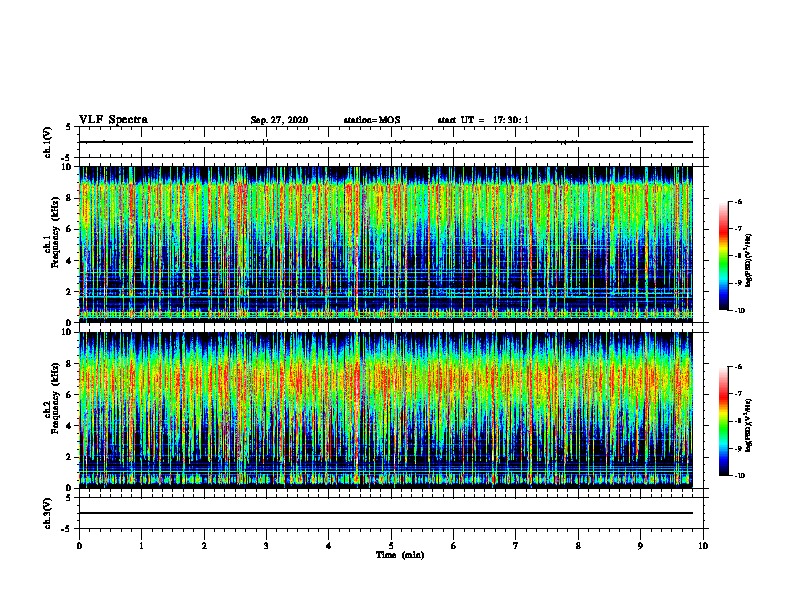
Task: Select the date 'Sep. 27, 2020'
Action: point(279,120)
